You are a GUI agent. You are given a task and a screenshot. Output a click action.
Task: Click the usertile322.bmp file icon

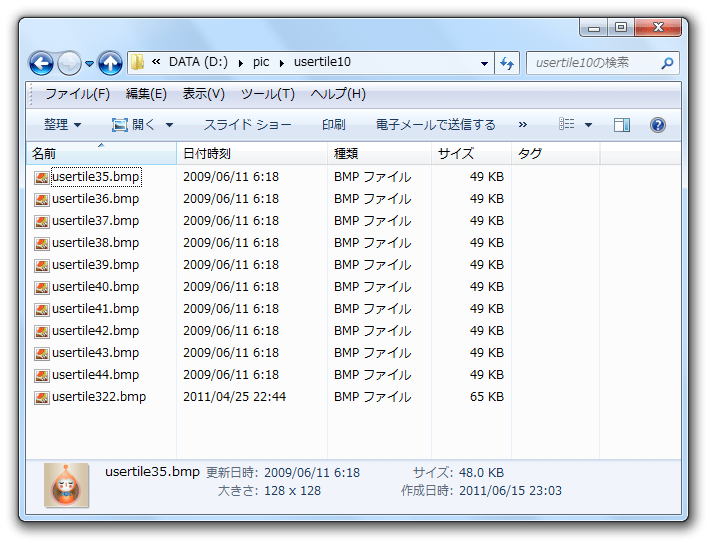pyautogui.click(x=42, y=398)
